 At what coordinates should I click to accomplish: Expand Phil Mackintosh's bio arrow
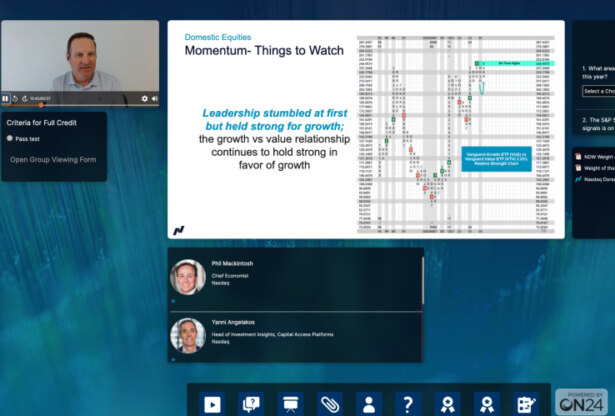point(173,301)
